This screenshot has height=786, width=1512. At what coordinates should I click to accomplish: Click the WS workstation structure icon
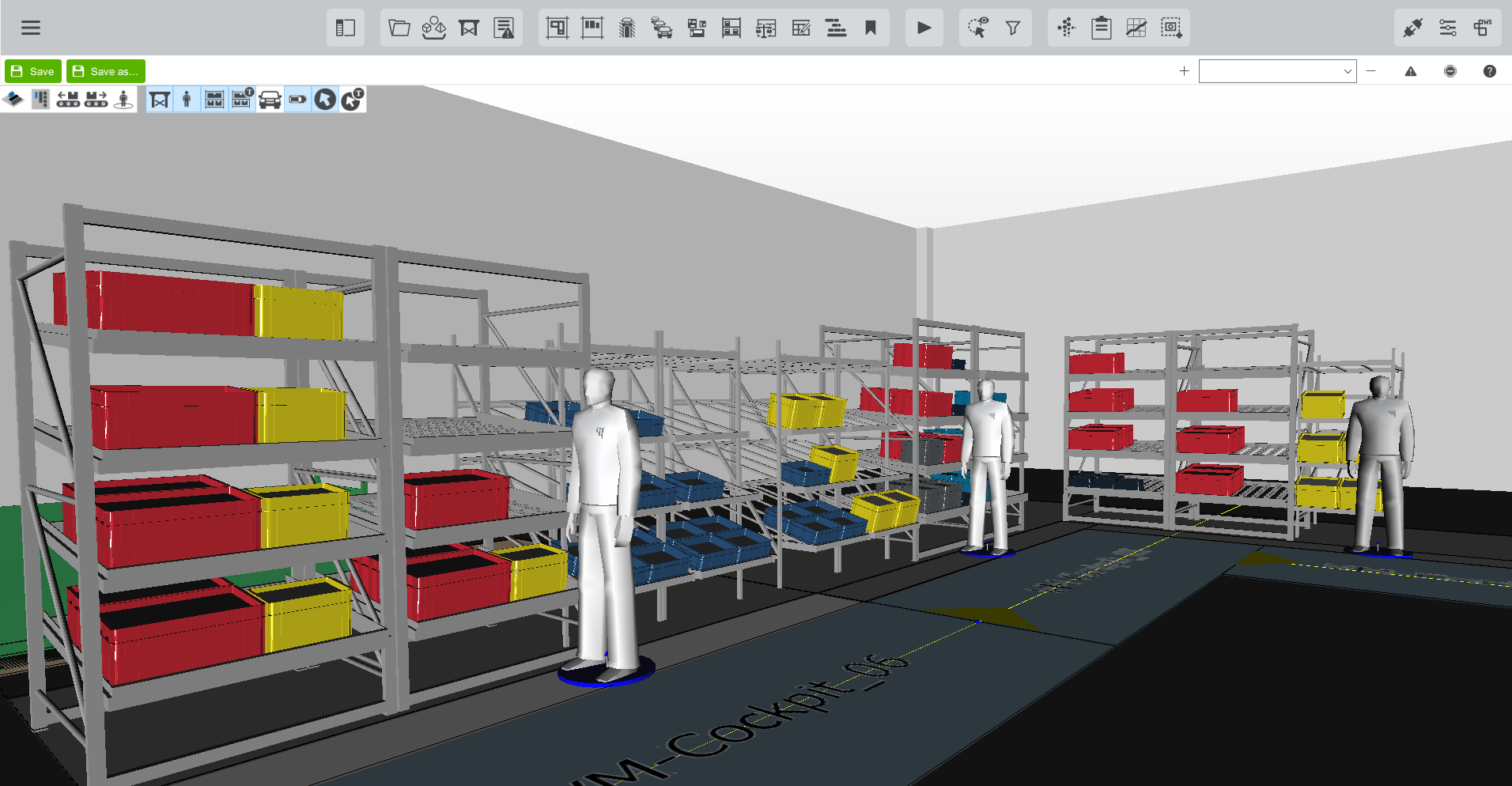(1483, 28)
